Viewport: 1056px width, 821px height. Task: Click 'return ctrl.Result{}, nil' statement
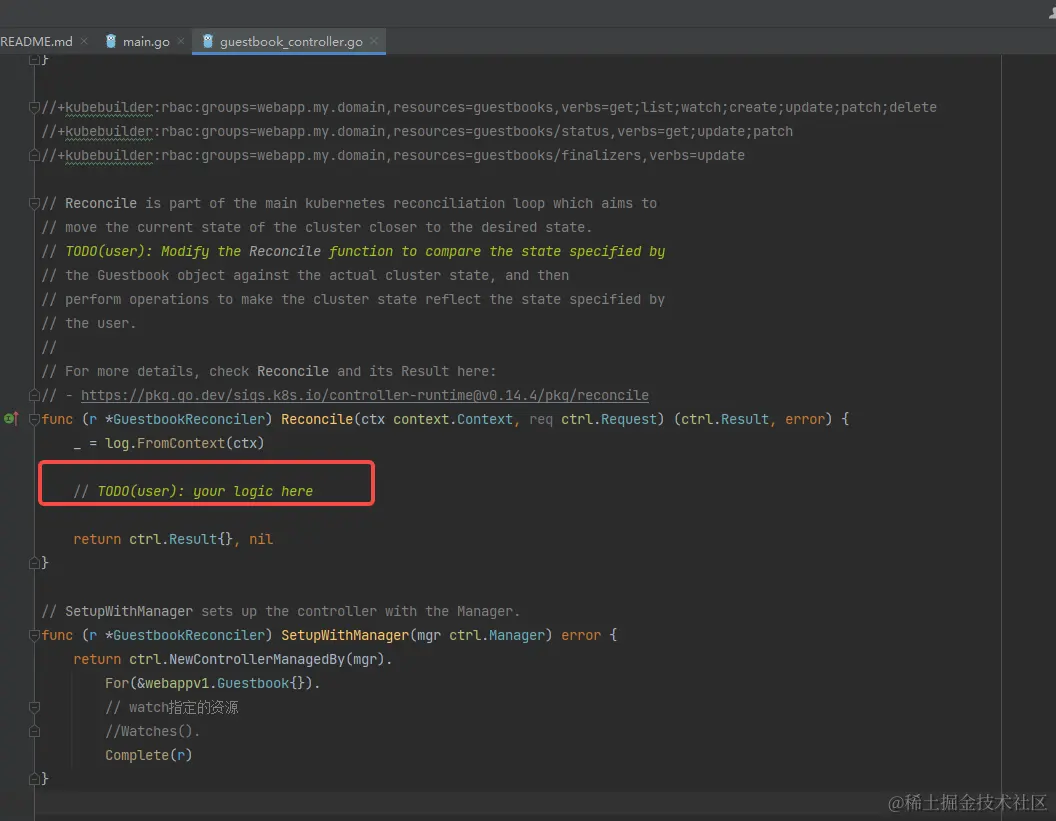pos(173,539)
